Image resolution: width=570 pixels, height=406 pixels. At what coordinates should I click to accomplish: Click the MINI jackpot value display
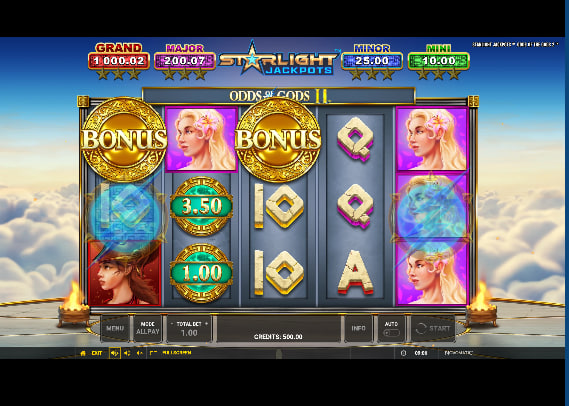tap(439, 61)
